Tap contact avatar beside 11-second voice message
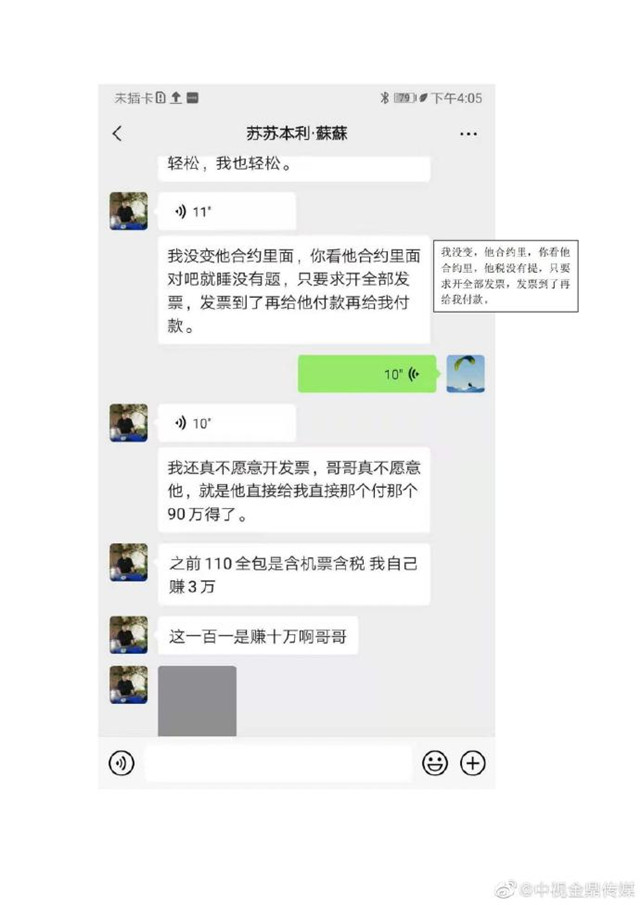The image size is (640, 905). [129, 211]
